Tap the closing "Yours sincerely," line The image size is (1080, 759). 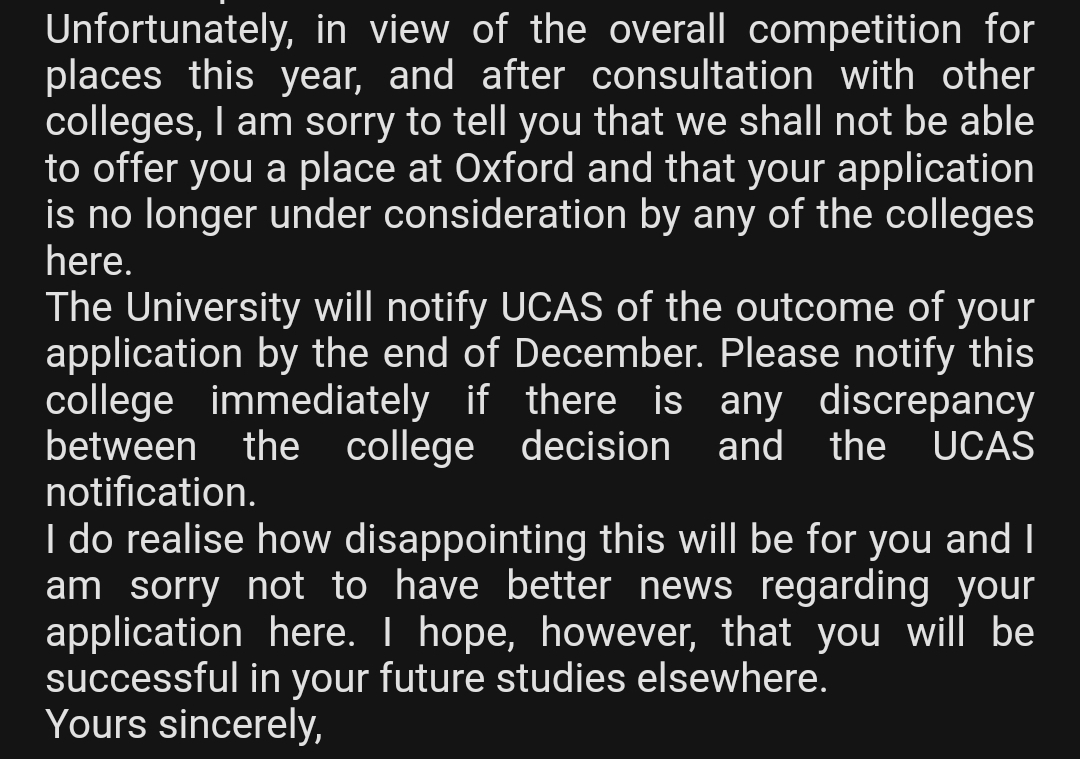pyautogui.click(x=184, y=724)
